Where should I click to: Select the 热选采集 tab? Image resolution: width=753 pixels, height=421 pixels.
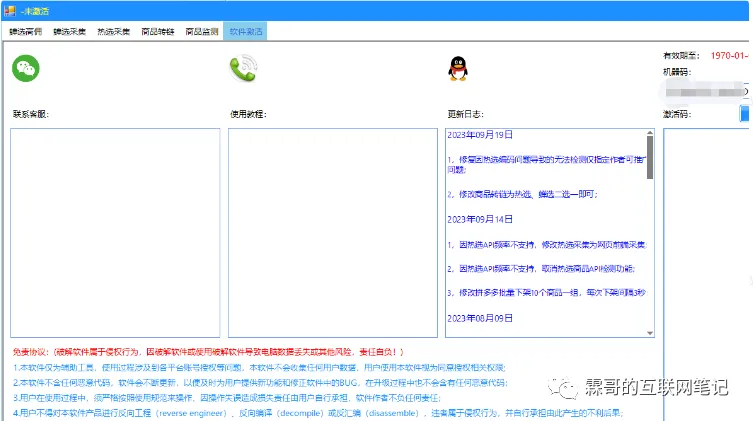coord(113,32)
